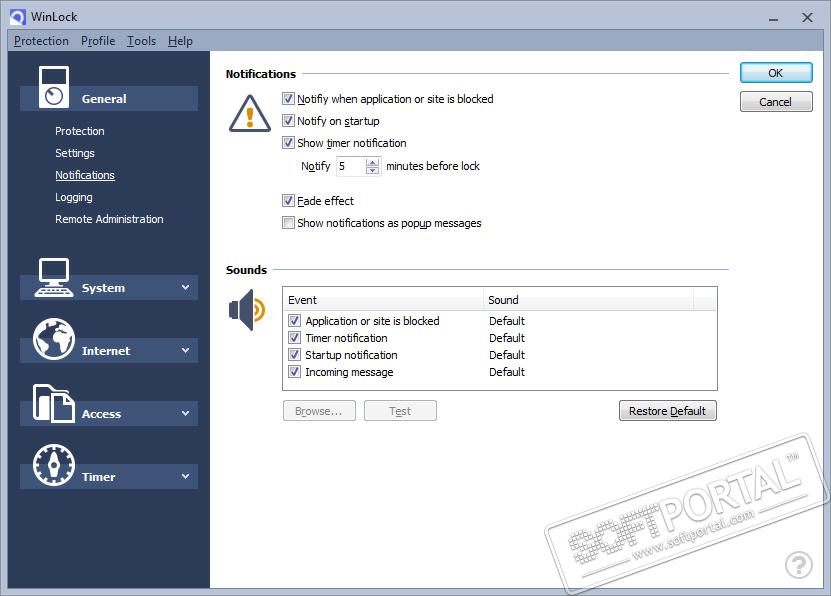Expand the System section chevron
The width and height of the screenshot is (831, 596).
[185, 287]
